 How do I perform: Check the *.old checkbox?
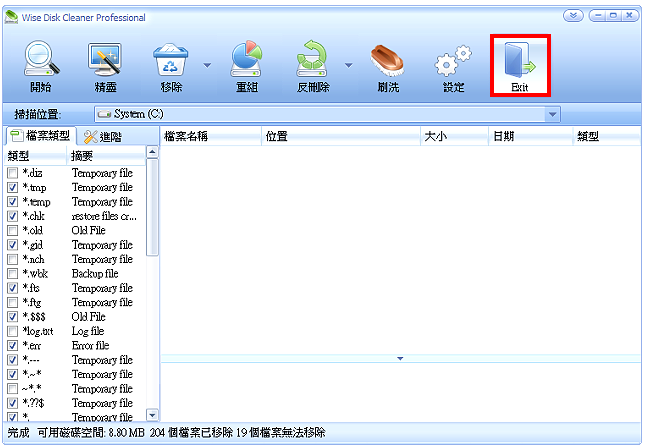coord(13,230)
